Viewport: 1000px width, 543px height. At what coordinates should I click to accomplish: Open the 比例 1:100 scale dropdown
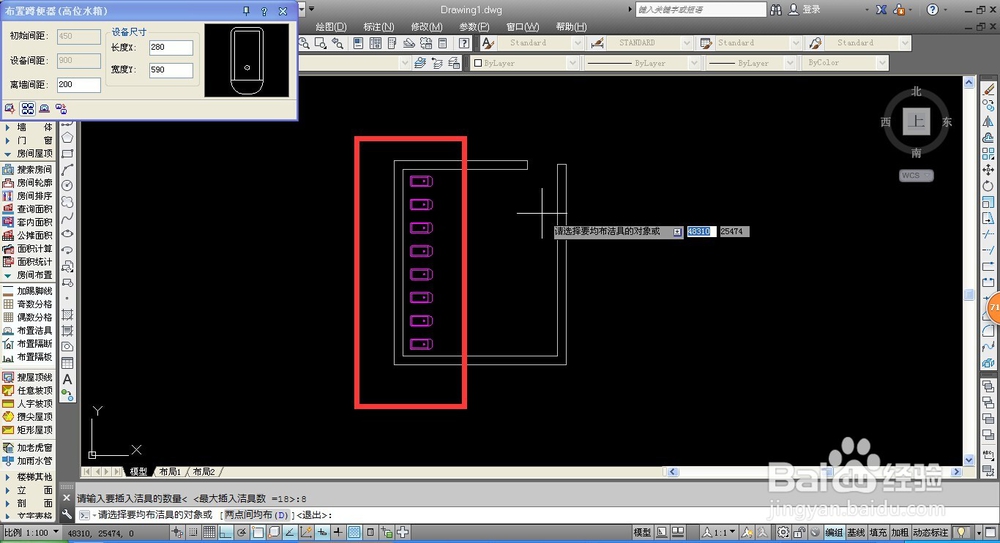click(31, 532)
